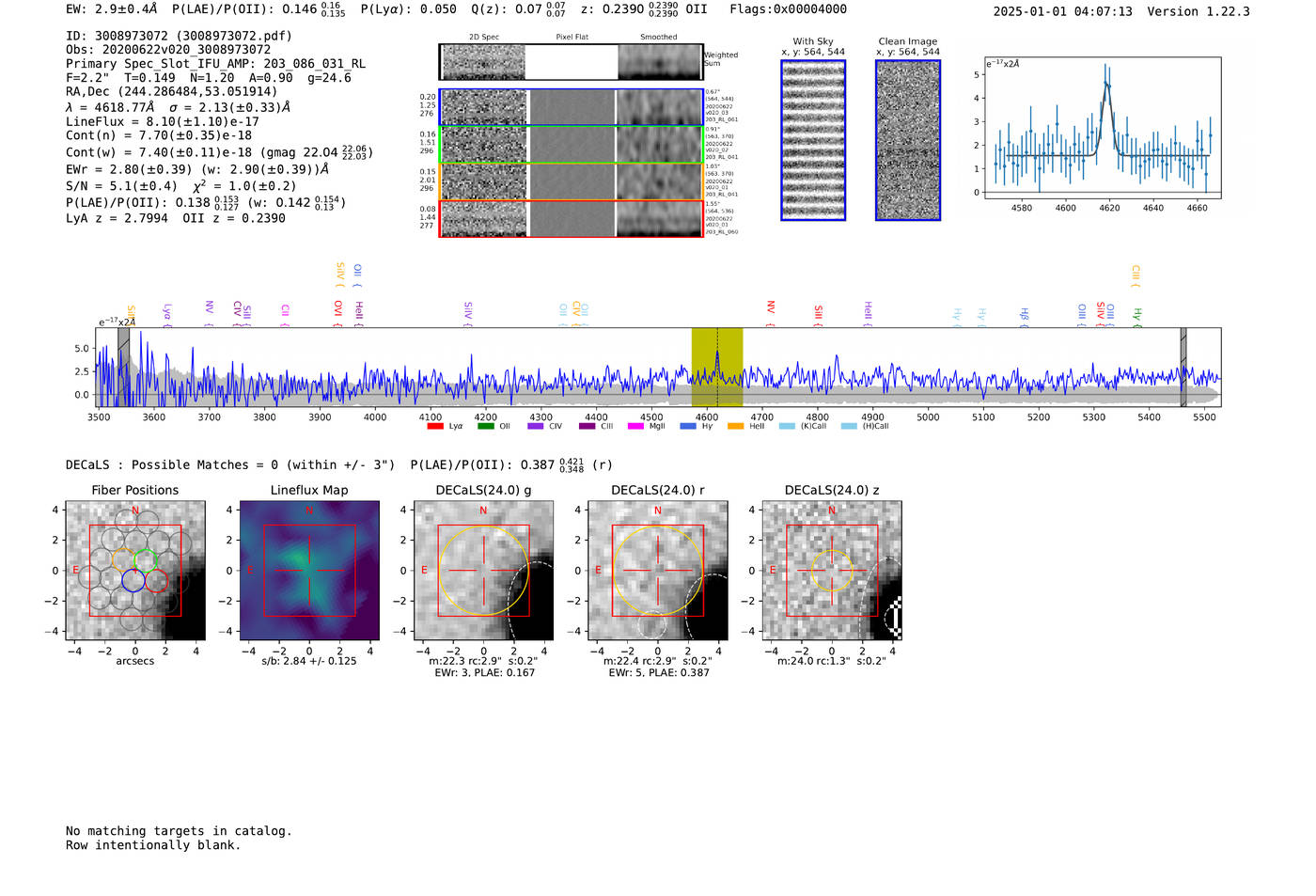1316x896 pixels.
Task: Open the Fiber Positions map
Action: (x=135, y=571)
